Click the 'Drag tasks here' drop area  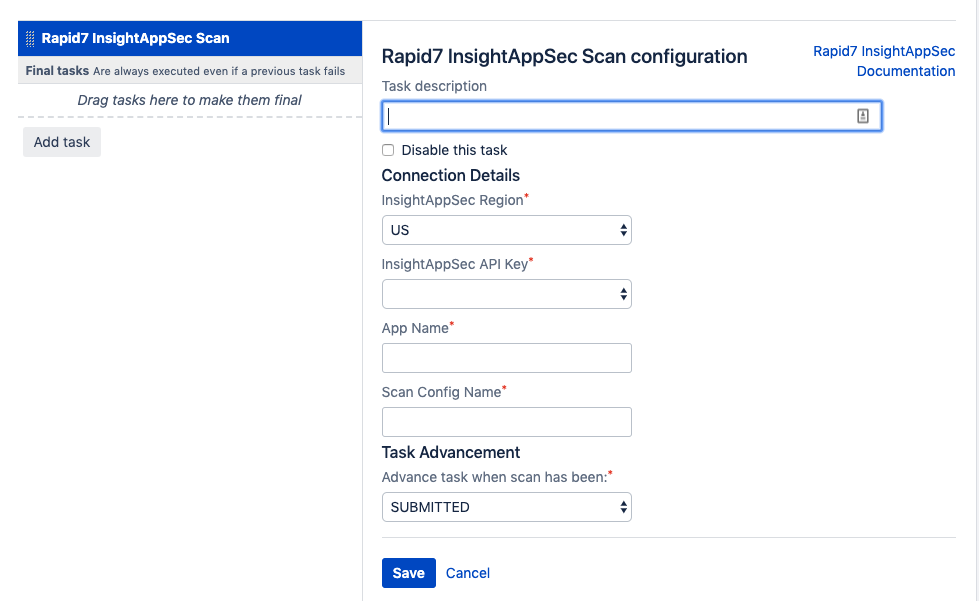pos(190,100)
